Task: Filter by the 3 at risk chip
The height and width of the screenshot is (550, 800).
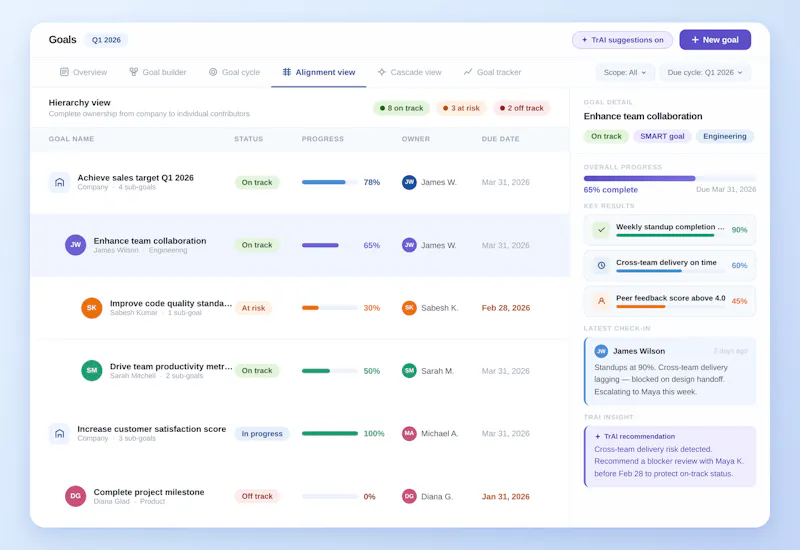Action: [461, 108]
